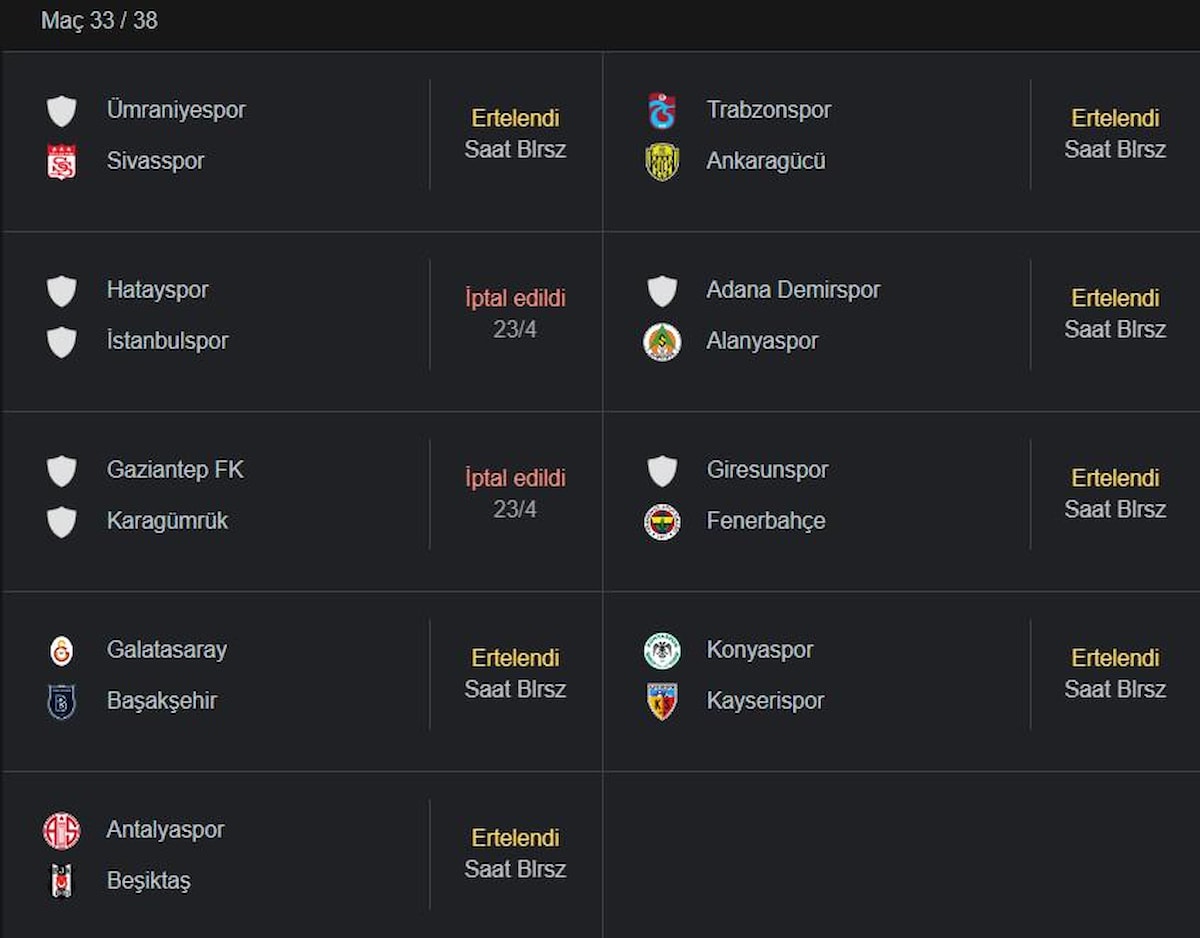
Task: Select the Ankaragücü yellow crest
Action: point(662,162)
